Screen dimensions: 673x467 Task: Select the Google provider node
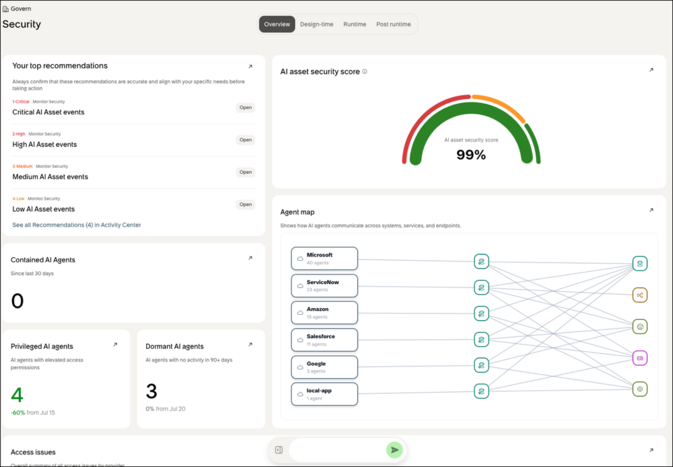324,367
